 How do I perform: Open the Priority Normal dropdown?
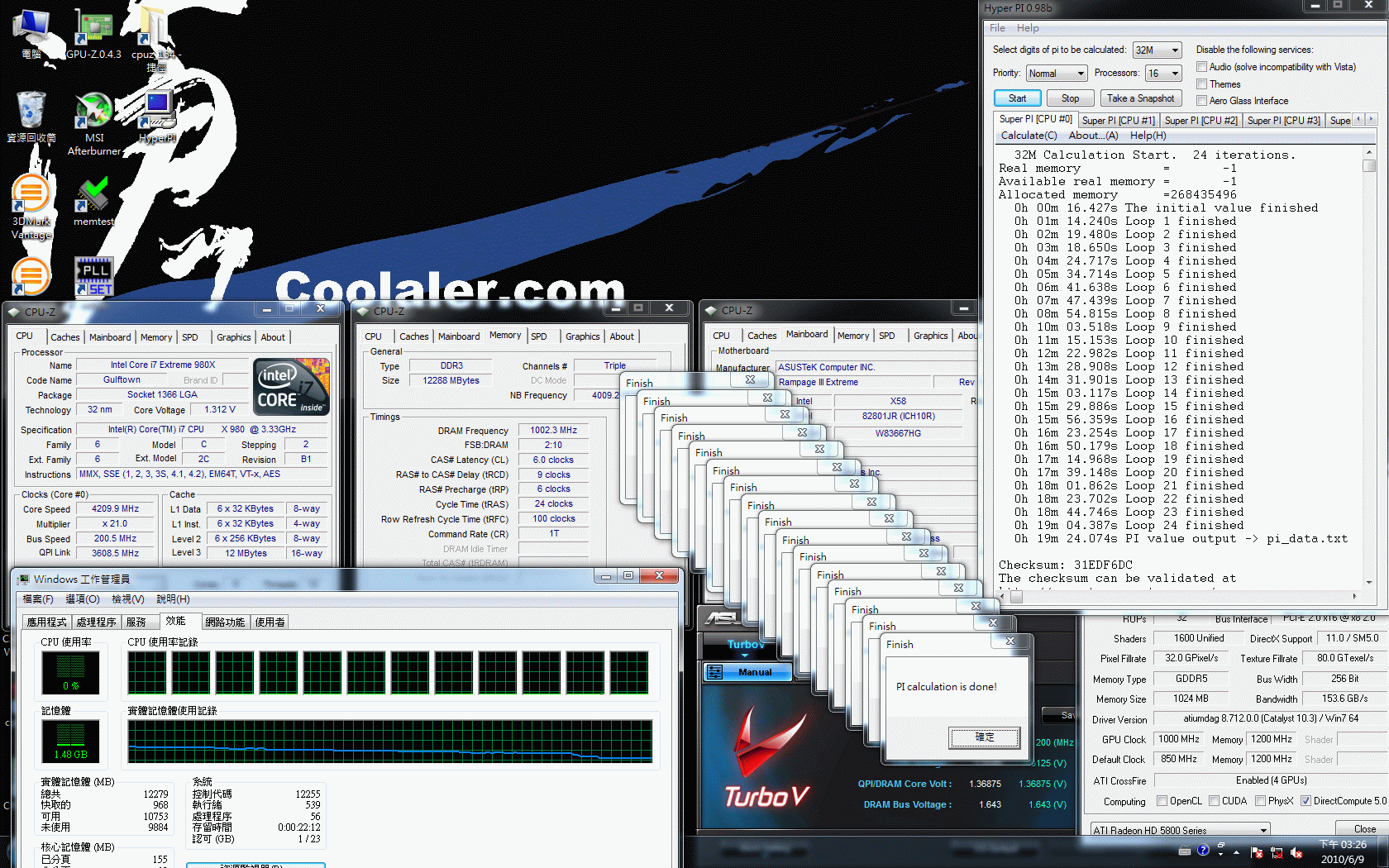click(1056, 73)
